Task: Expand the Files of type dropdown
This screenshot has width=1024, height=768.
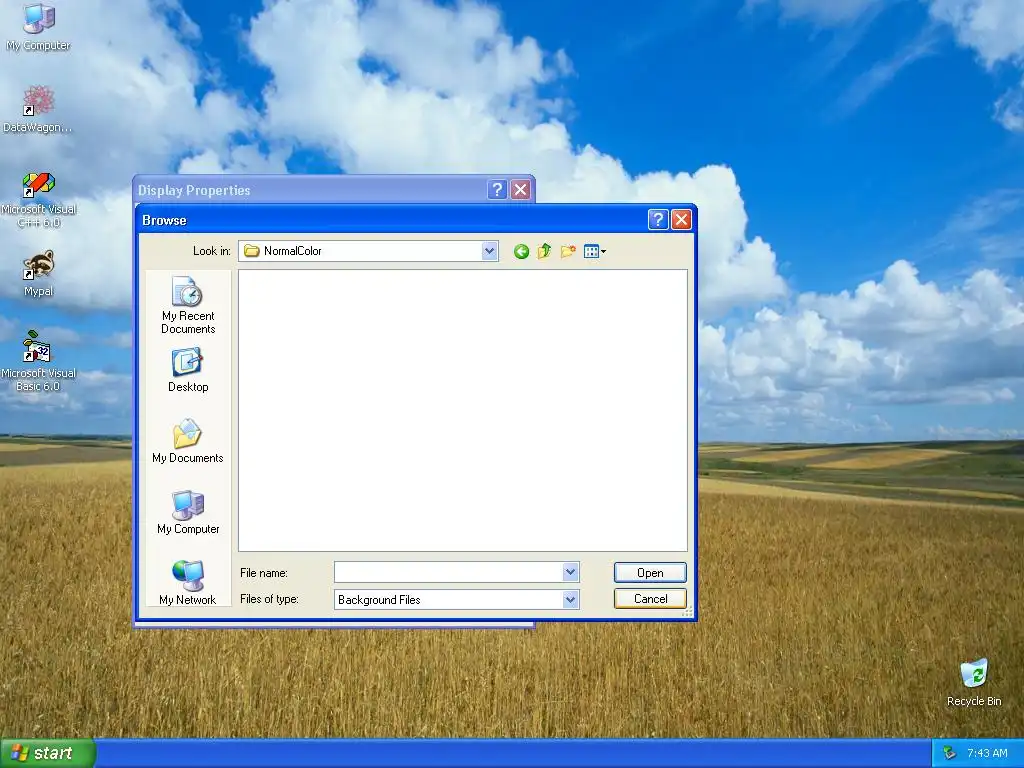Action: click(x=570, y=599)
